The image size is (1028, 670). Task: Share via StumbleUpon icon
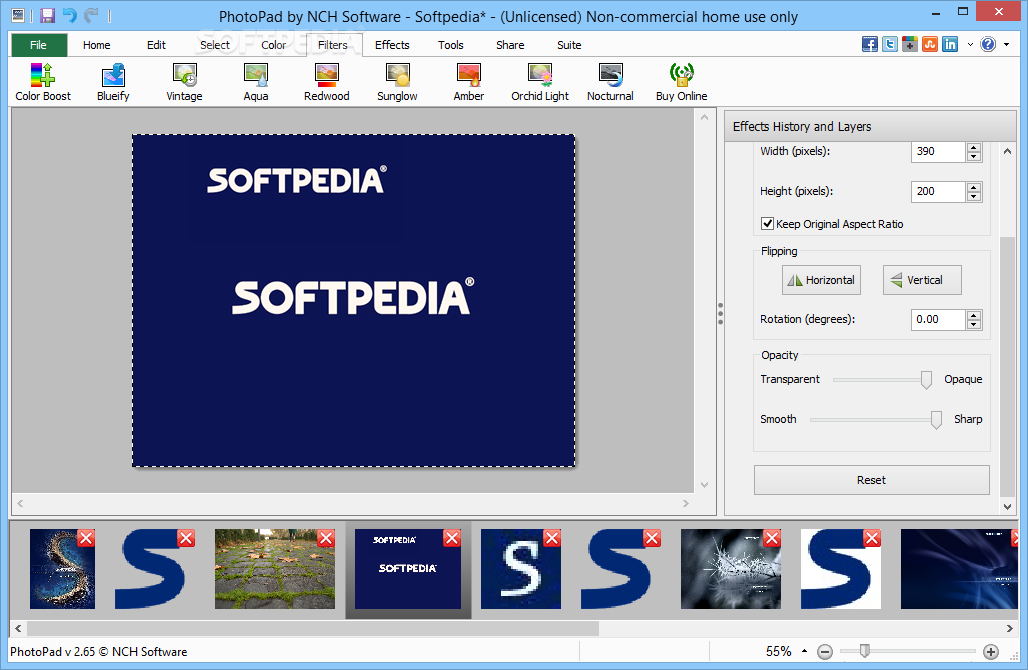[930, 44]
